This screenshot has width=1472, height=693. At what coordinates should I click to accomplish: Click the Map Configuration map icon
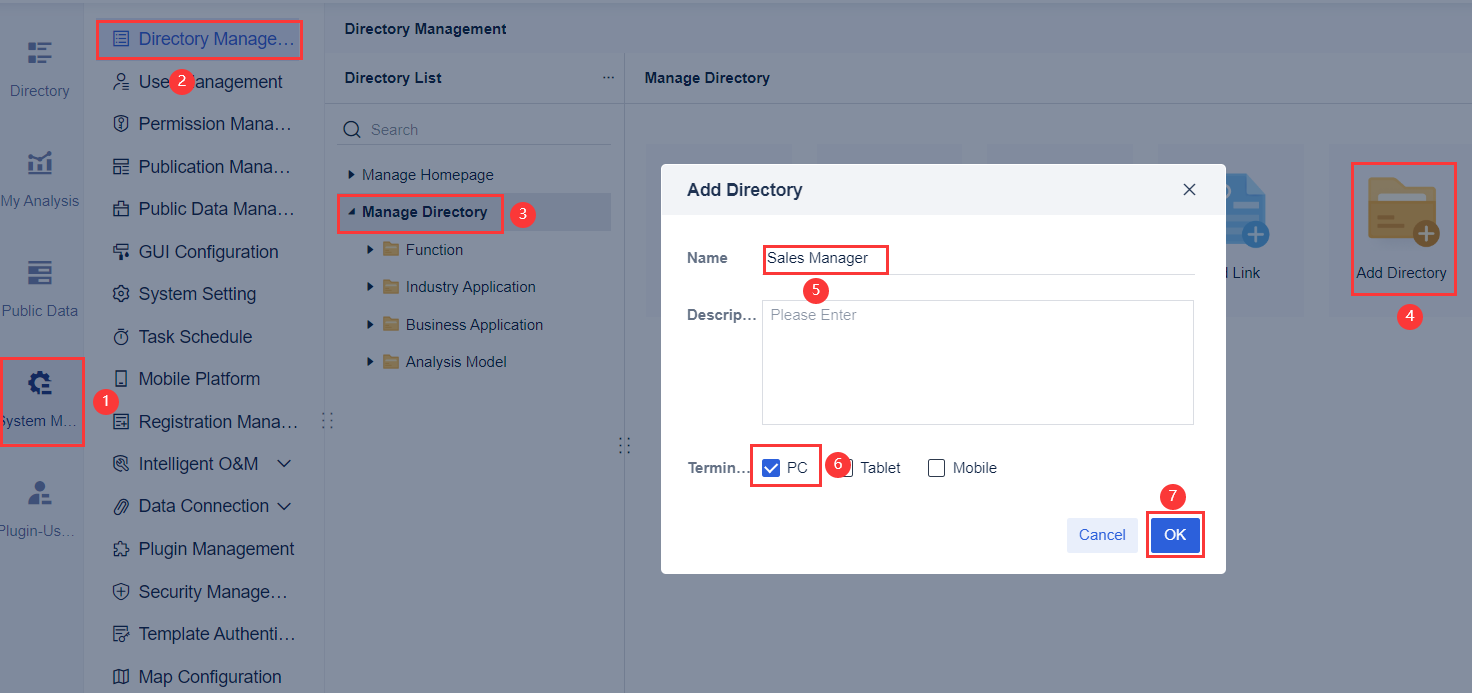click(x=121, y=677)
